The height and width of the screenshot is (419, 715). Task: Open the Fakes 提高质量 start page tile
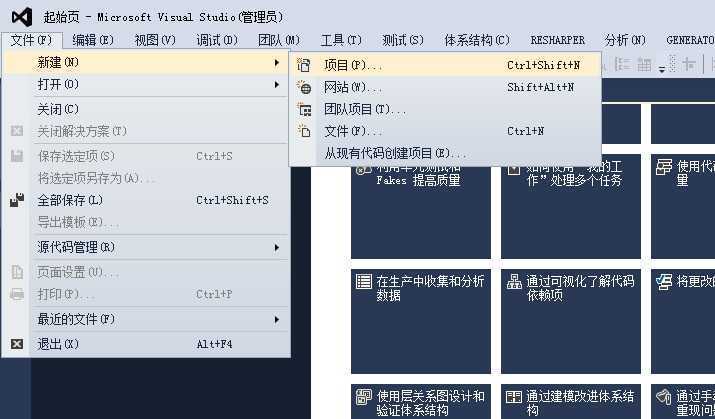tap(421, 212)
